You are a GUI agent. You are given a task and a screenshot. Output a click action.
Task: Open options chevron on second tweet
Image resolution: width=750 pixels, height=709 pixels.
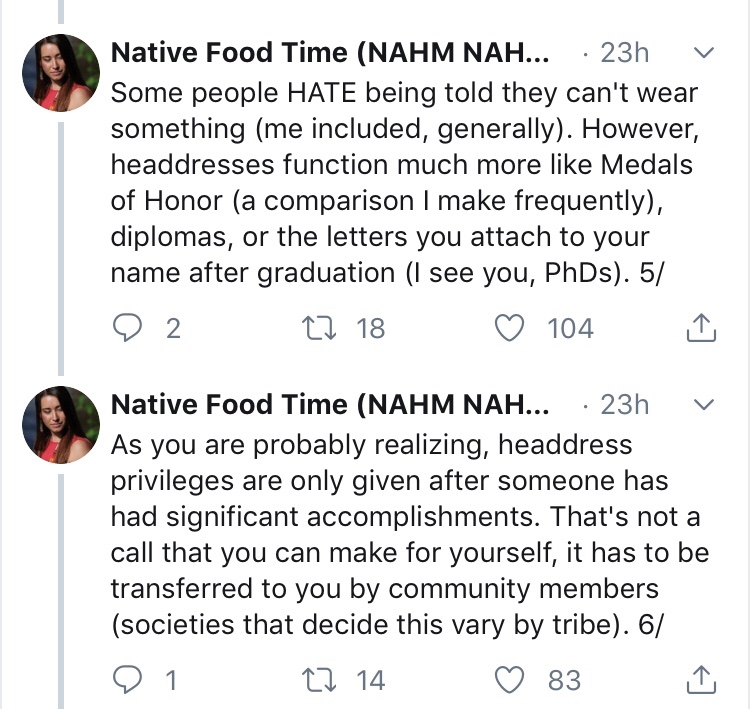coord(703,405)
